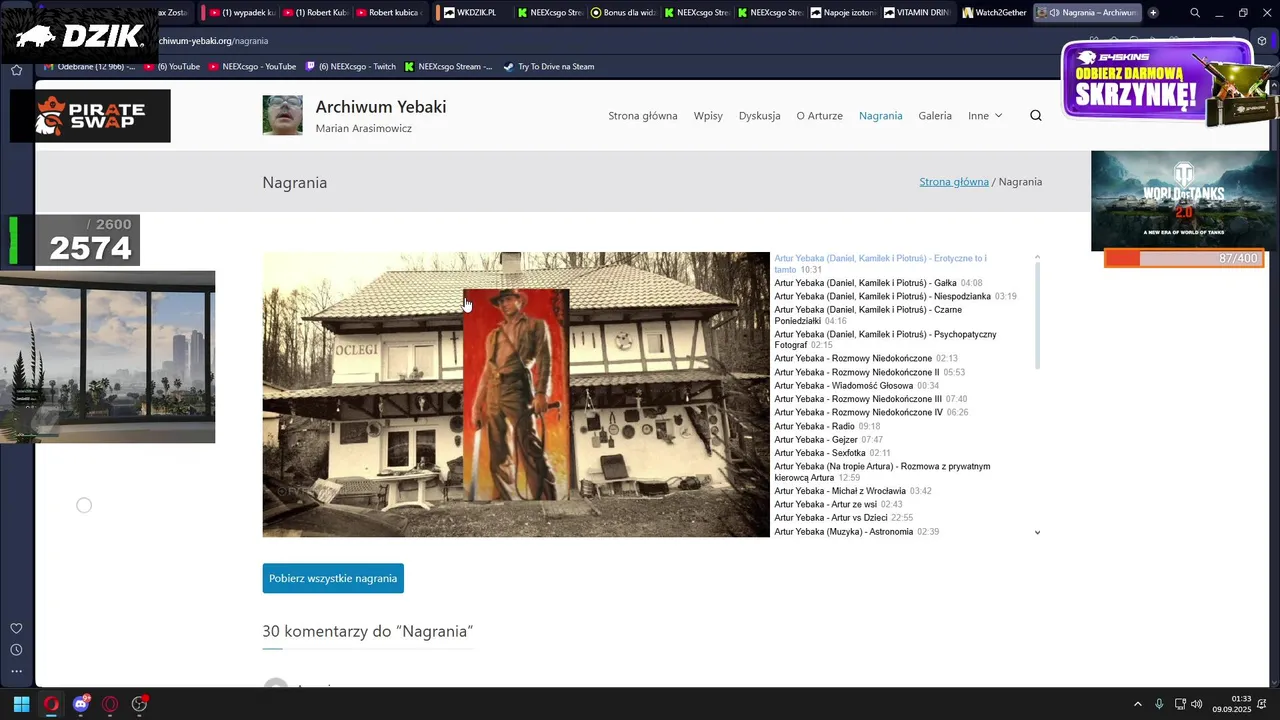Play the track 'Erotyczne to i tamto'
1280x720 pixels.
tap(880, 264)
